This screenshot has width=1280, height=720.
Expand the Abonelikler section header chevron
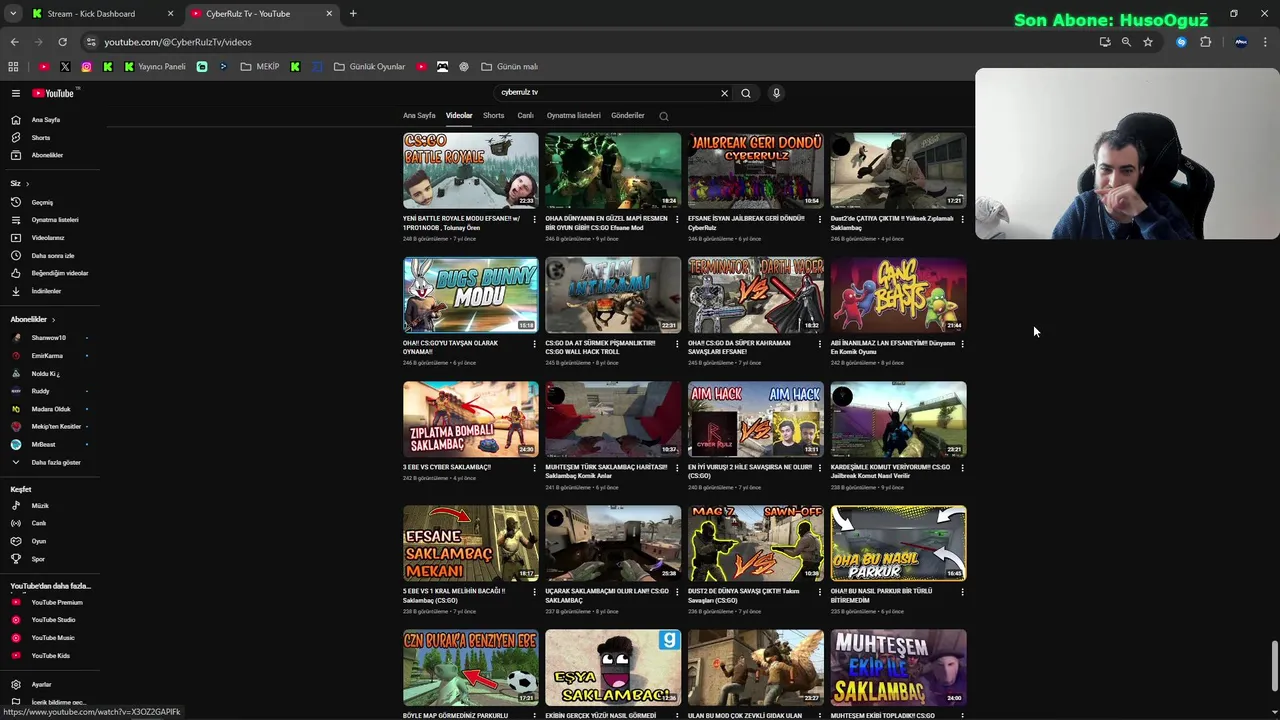coord(54,319)
